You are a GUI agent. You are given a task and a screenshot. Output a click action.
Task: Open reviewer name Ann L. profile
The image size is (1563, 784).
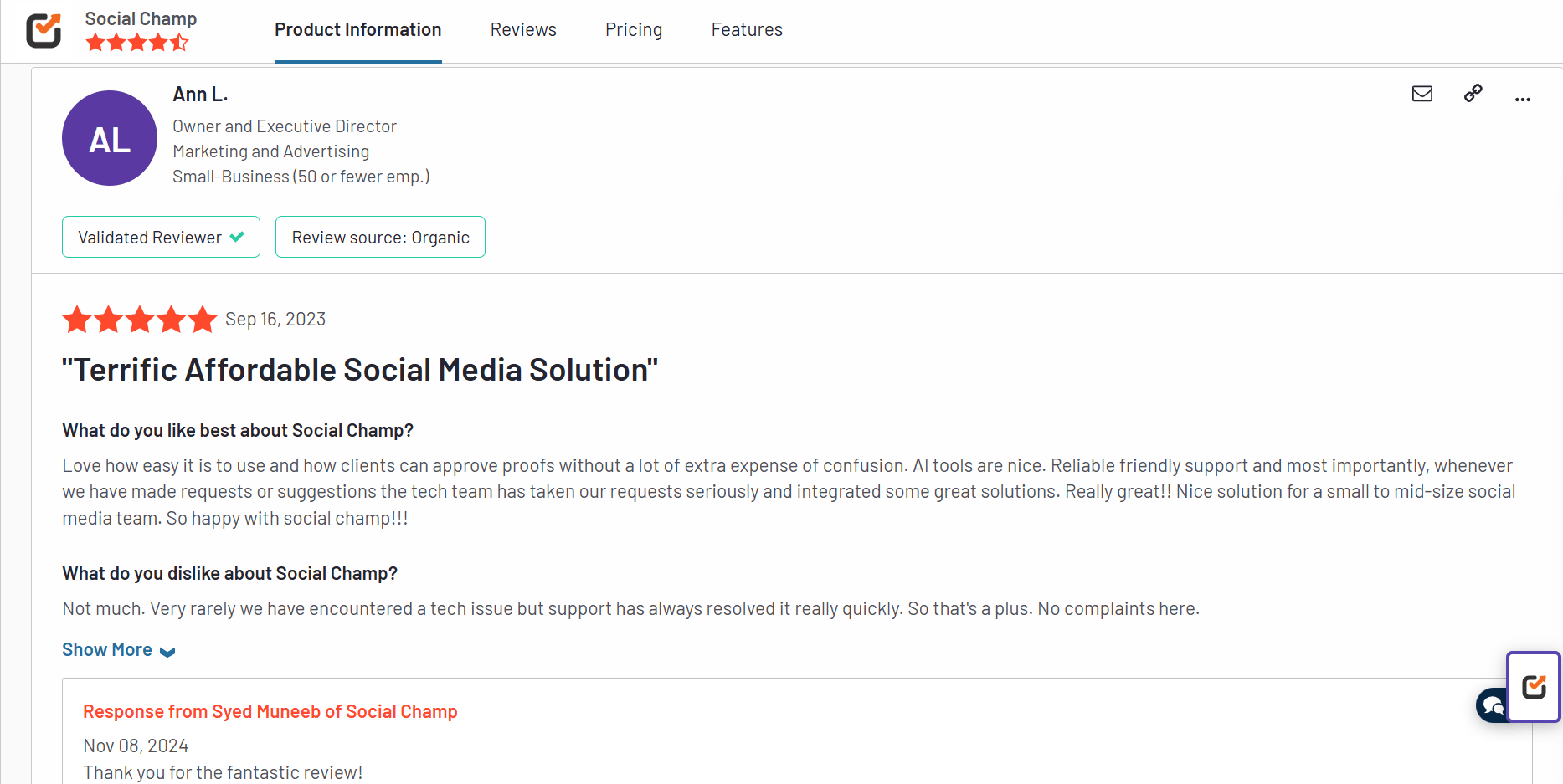pos(200,95)
